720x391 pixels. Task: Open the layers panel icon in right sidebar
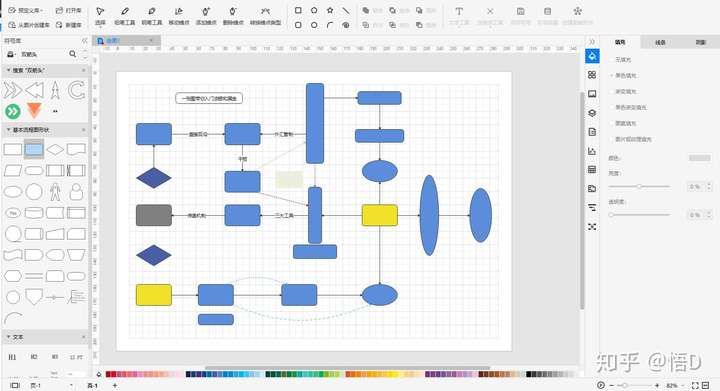pyautogui.click(x=592, y=113)
